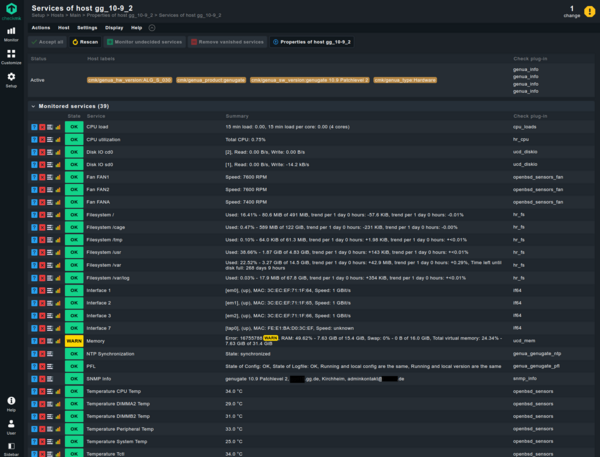600x457 pixels.
Task: Open the User menu icon
Action: (x=11, y=424)
